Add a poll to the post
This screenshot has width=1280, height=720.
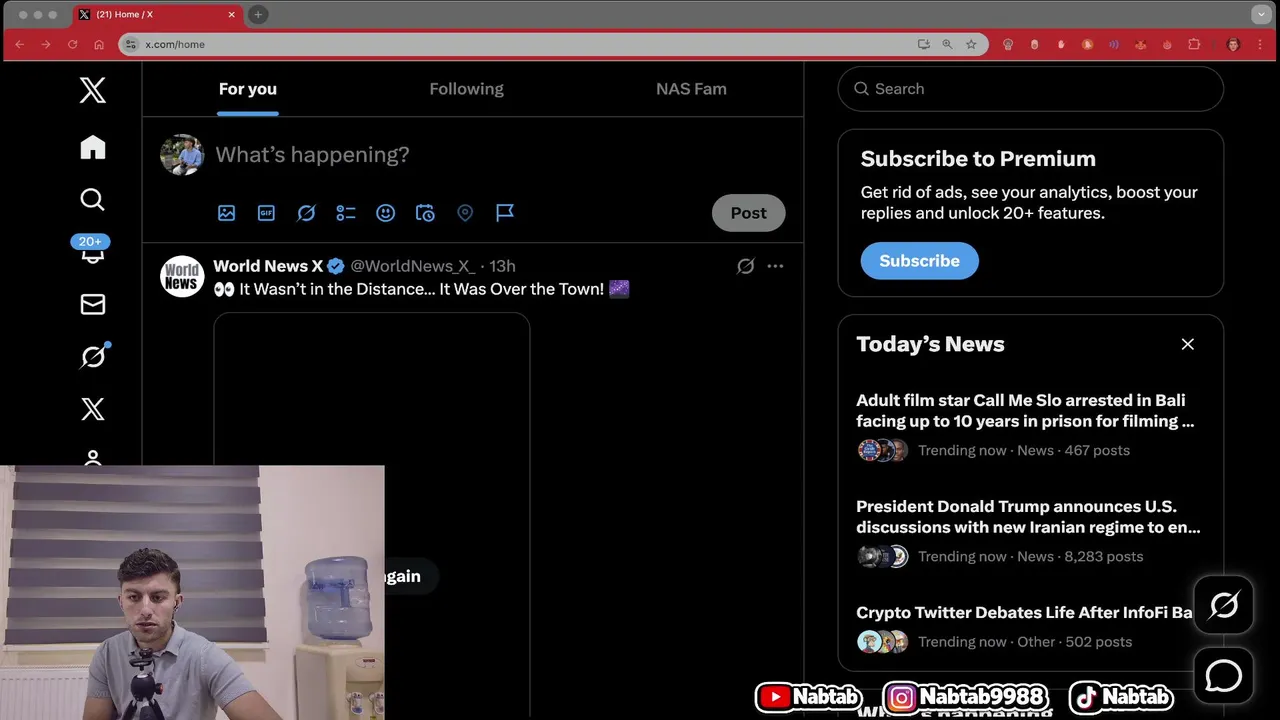coord(346,213)
